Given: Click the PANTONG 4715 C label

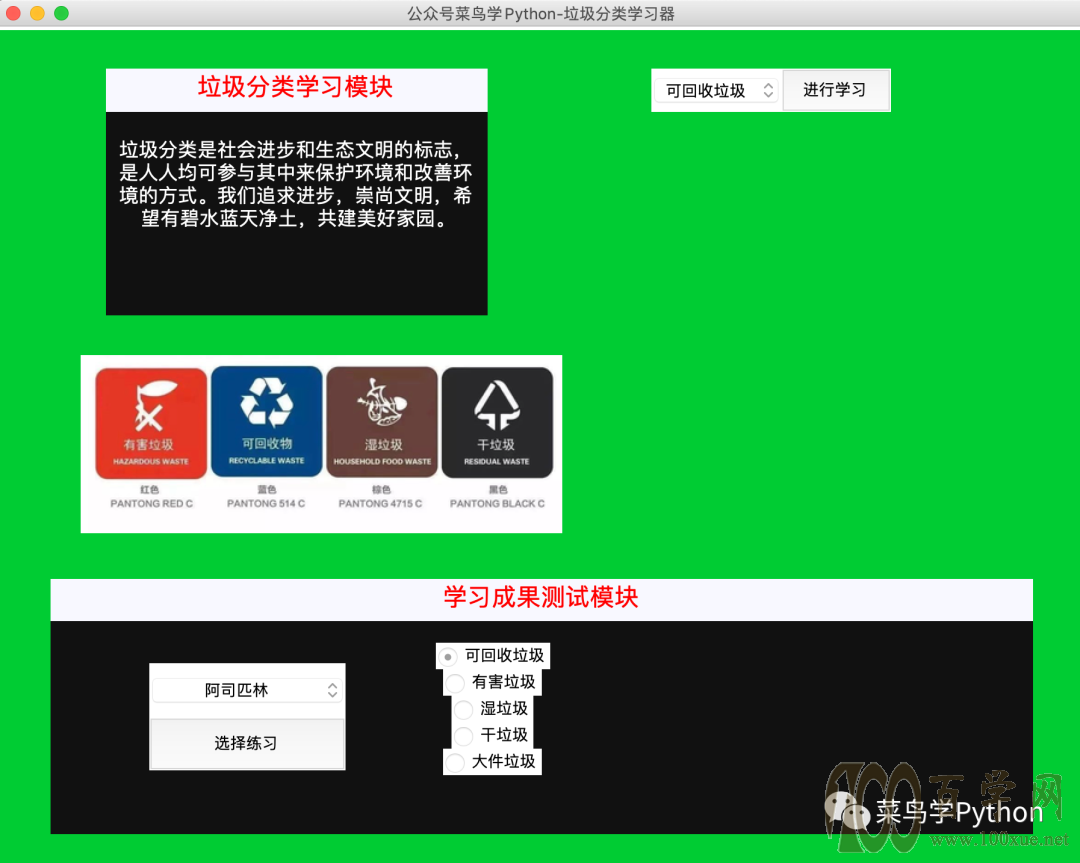Looking at the screenshot, I should pyautogui.click(x=380, y=503).
